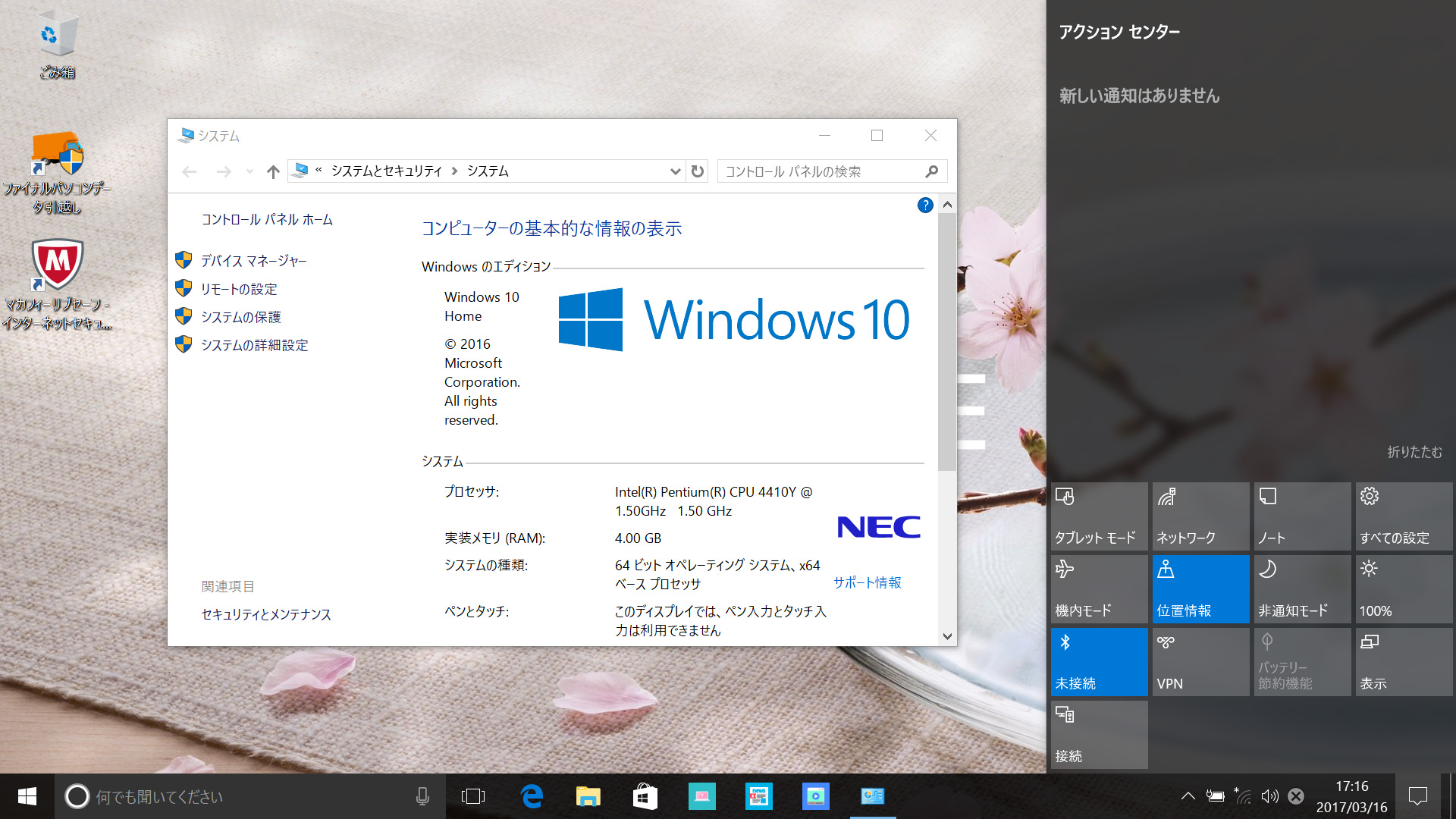The height and width of the screenshot is (819, 1456).
Task: Turn off Bluetooth 未接続 tile
Action: 1097,661
